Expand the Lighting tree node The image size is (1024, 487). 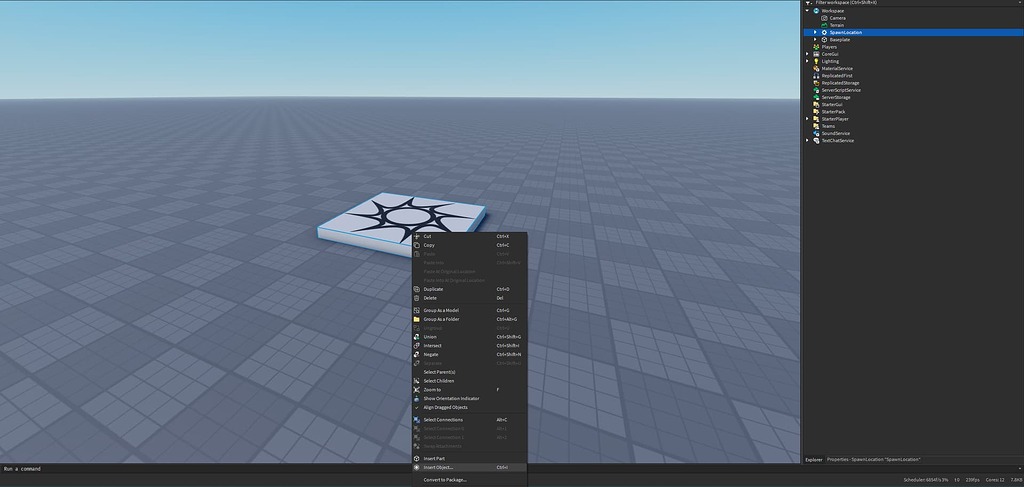(x=807, y=61)
